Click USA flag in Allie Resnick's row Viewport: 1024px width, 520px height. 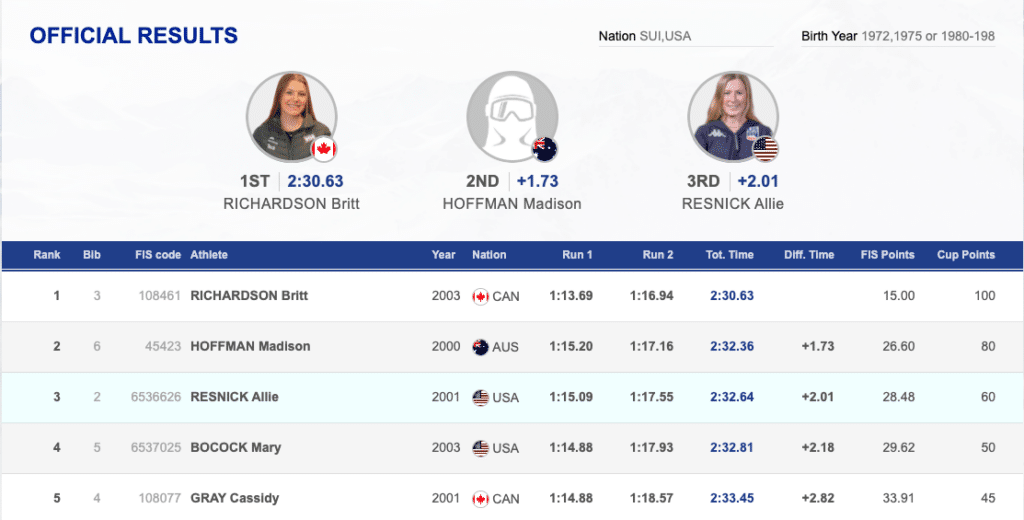click(480, 397)
